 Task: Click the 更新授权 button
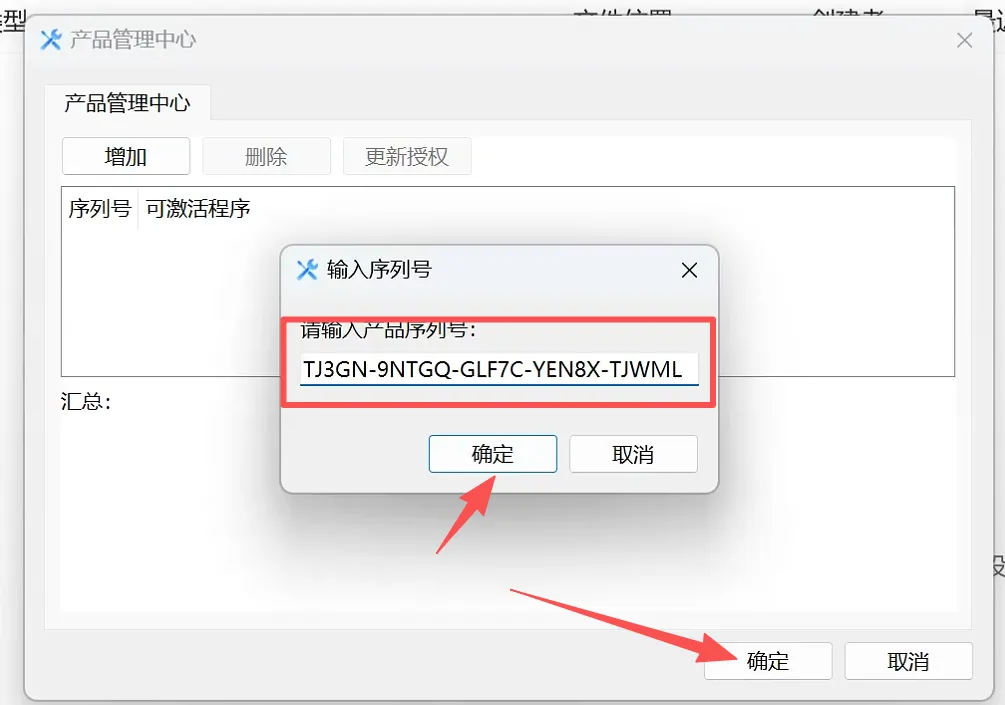pos(407,156)
